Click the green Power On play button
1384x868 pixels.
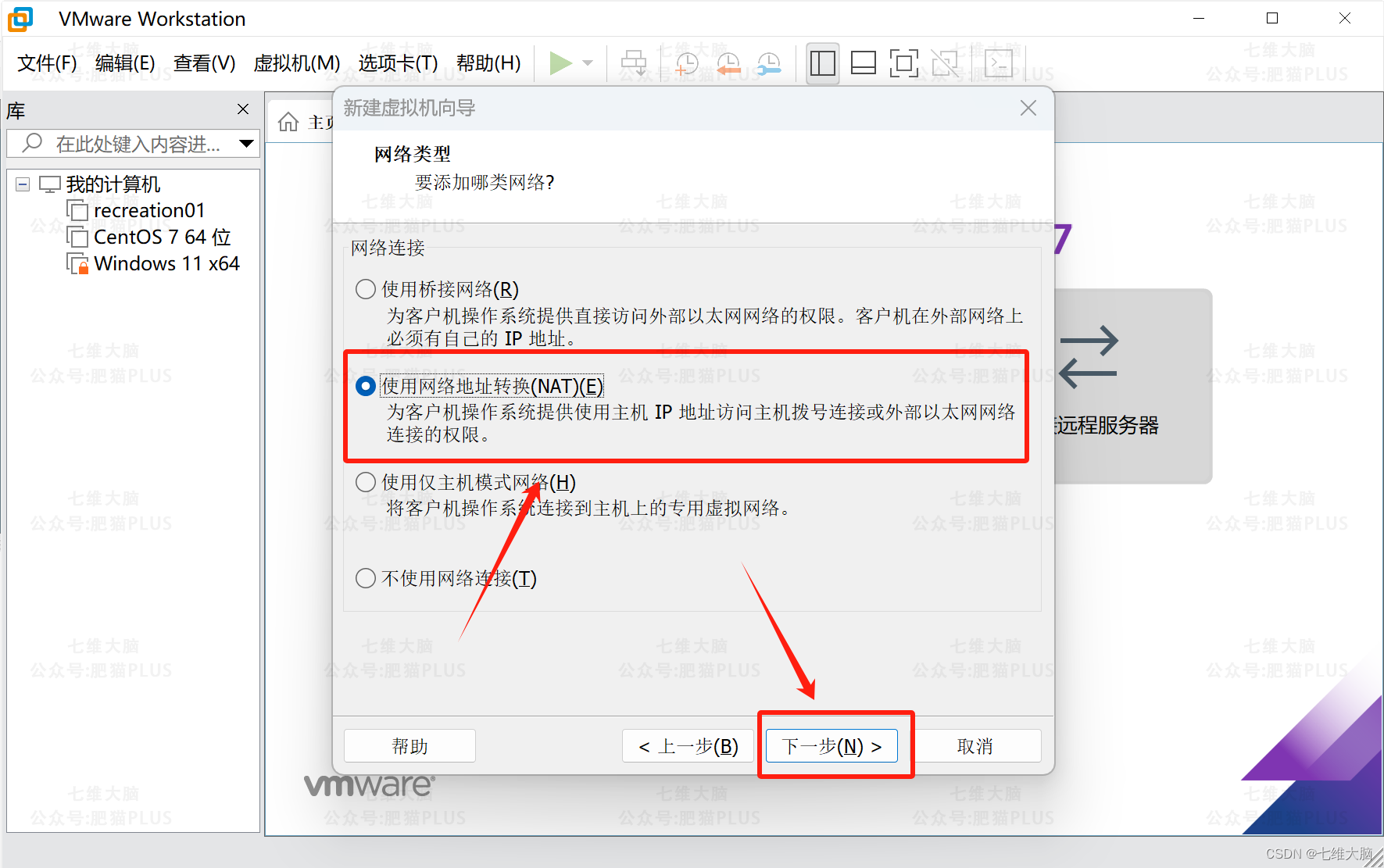point(560,63)
